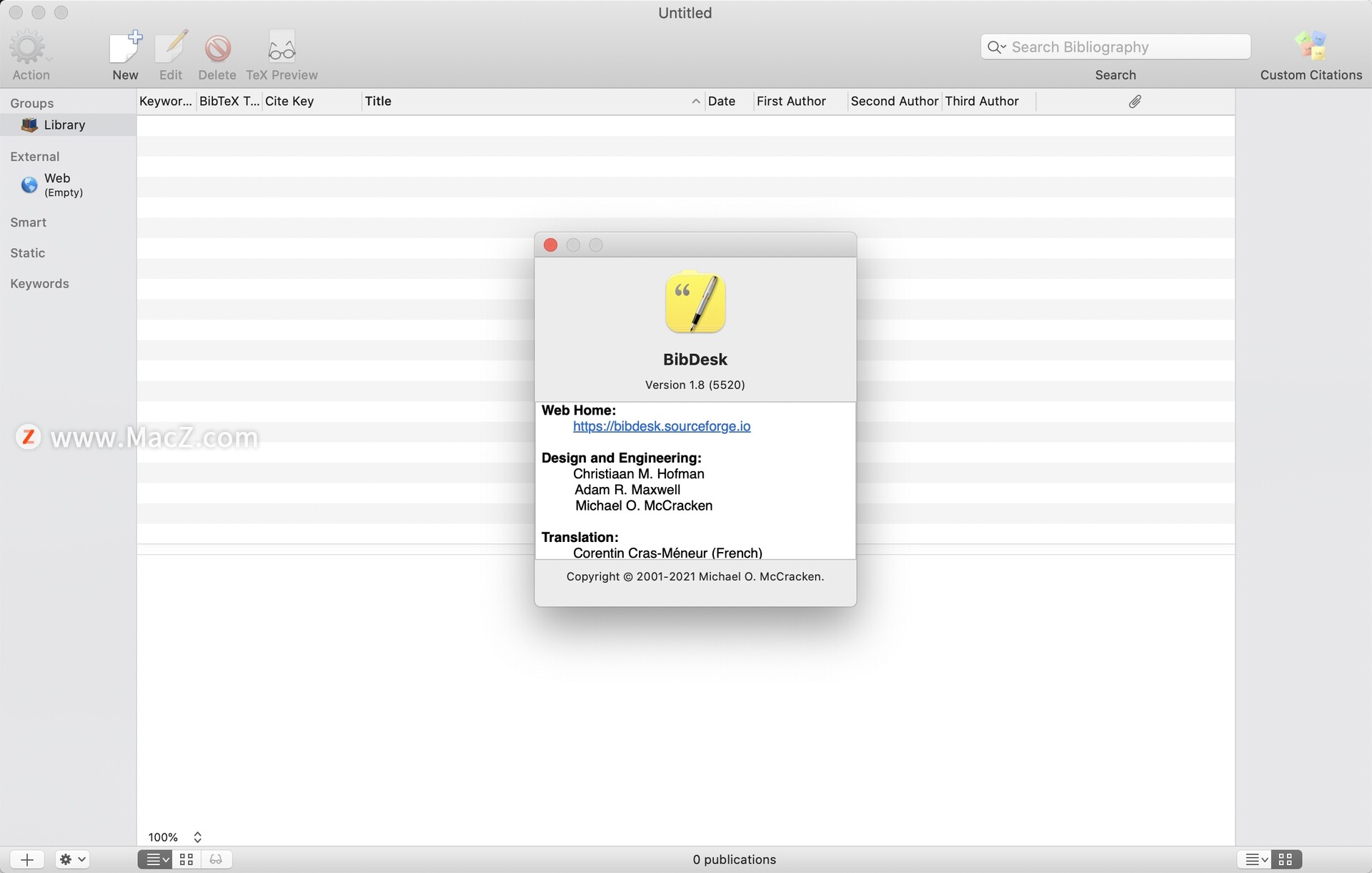Screen dimensions: 1372x873
Task: Adjust the 100% zoom stepper
Action: pyautogui.click(x=198, y=837)
